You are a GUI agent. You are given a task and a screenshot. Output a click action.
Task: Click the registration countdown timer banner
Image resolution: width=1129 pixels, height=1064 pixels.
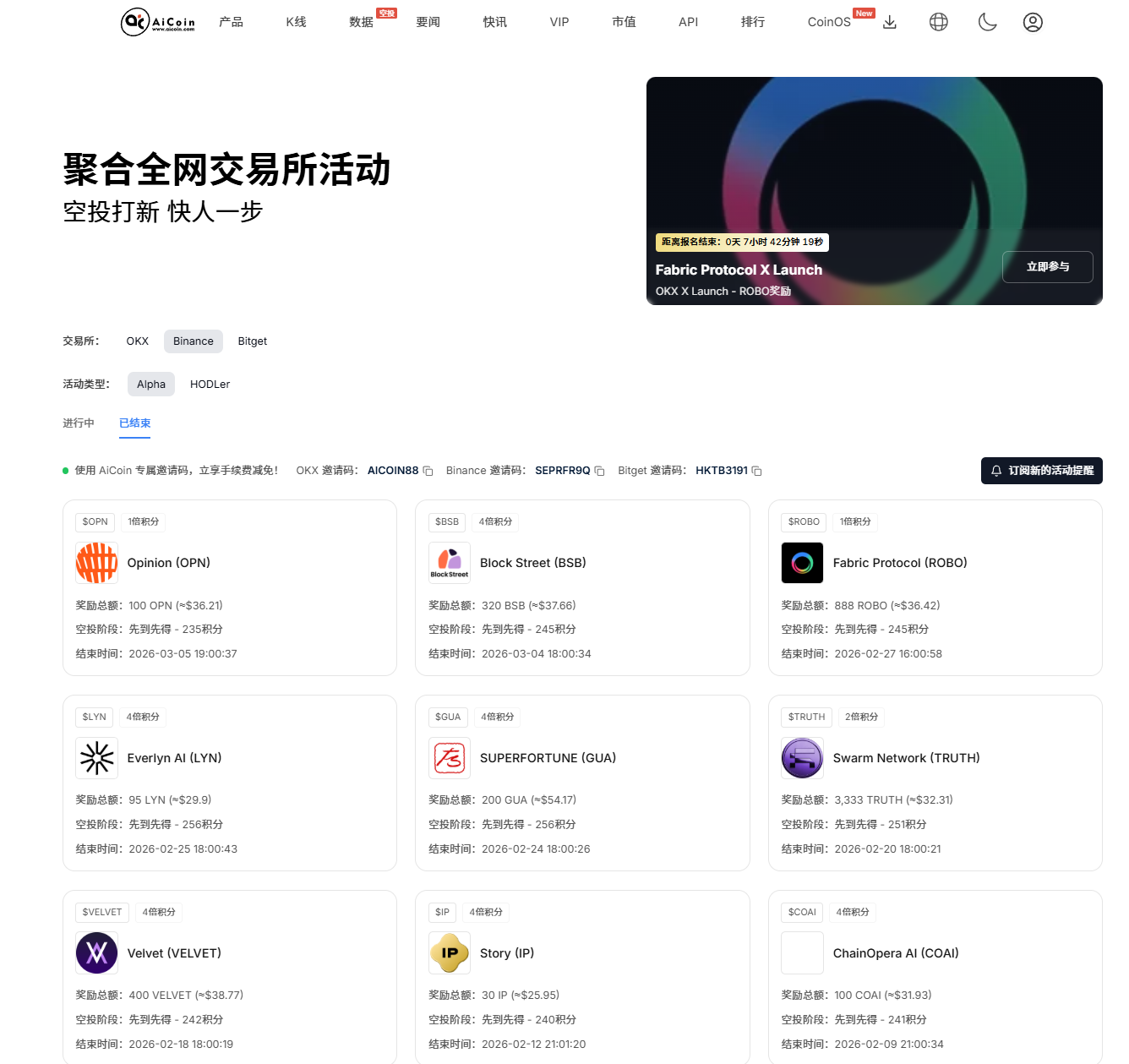point(742,242)
